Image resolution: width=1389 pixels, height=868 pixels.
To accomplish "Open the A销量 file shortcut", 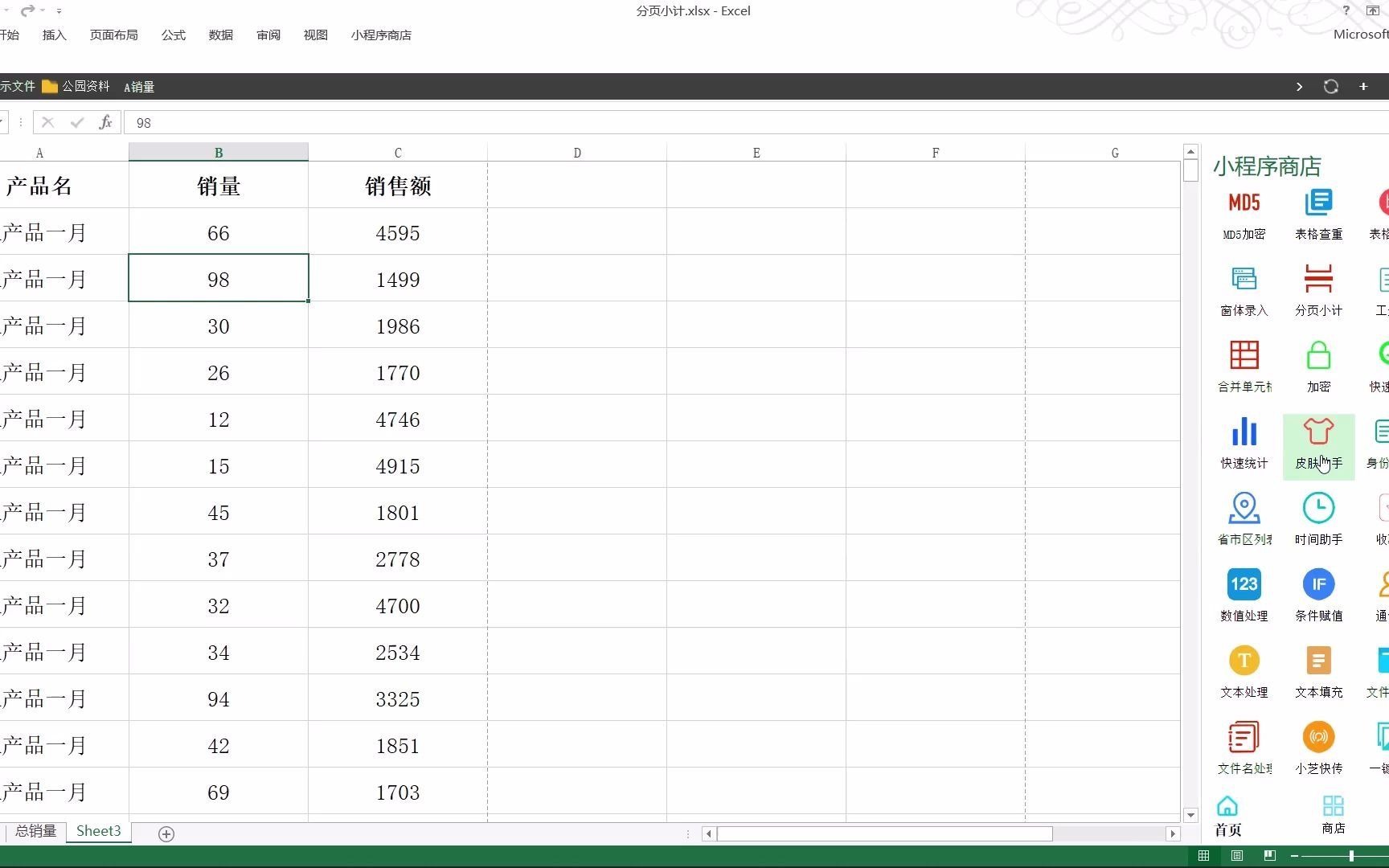I will pos(139,87).
